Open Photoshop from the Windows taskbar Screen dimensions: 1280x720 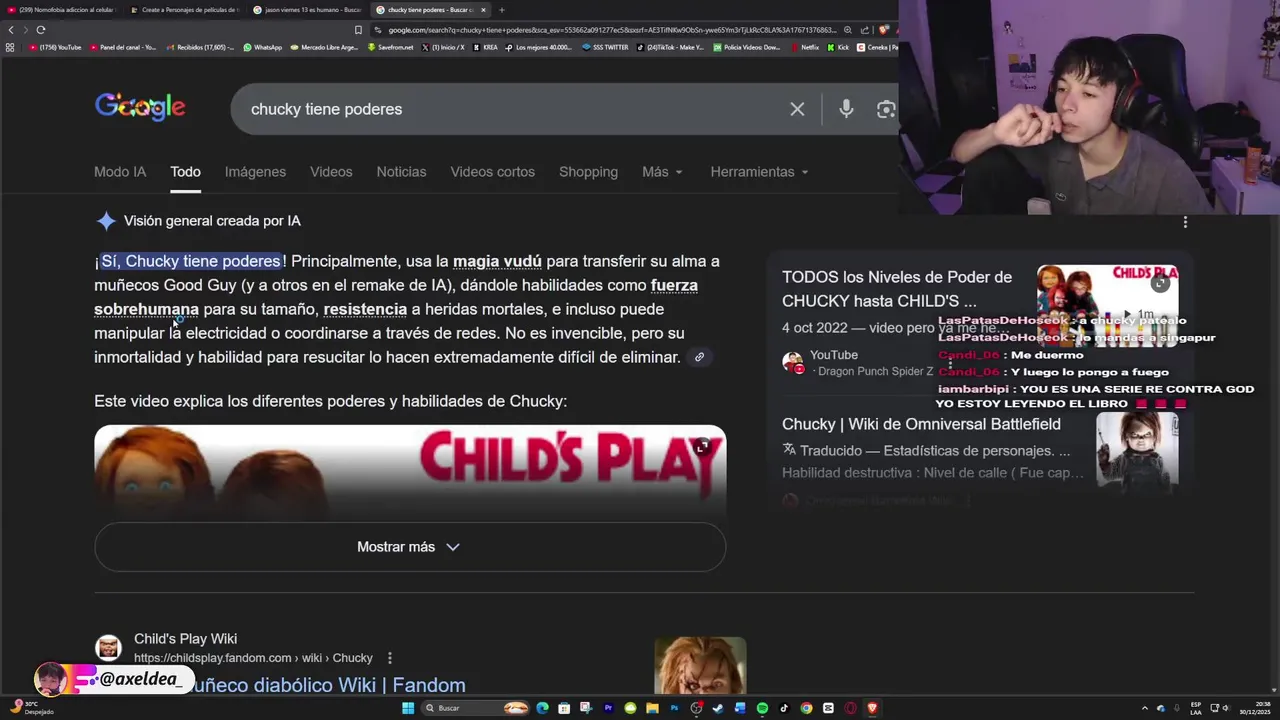pyautogui.click(x=674, y=708)
